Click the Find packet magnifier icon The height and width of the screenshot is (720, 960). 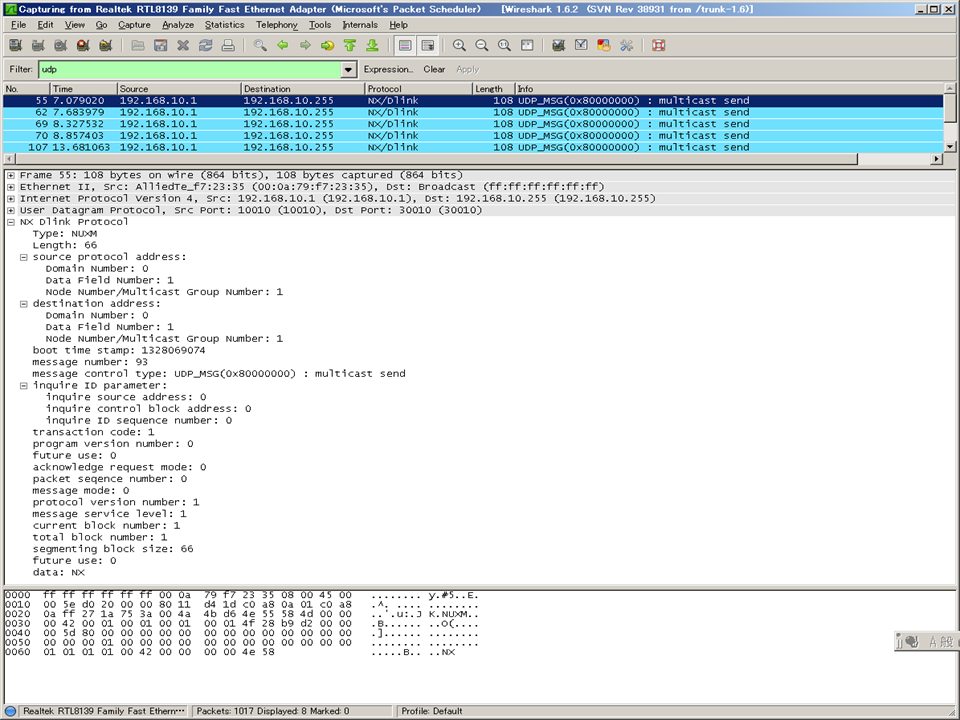point(260,45)
